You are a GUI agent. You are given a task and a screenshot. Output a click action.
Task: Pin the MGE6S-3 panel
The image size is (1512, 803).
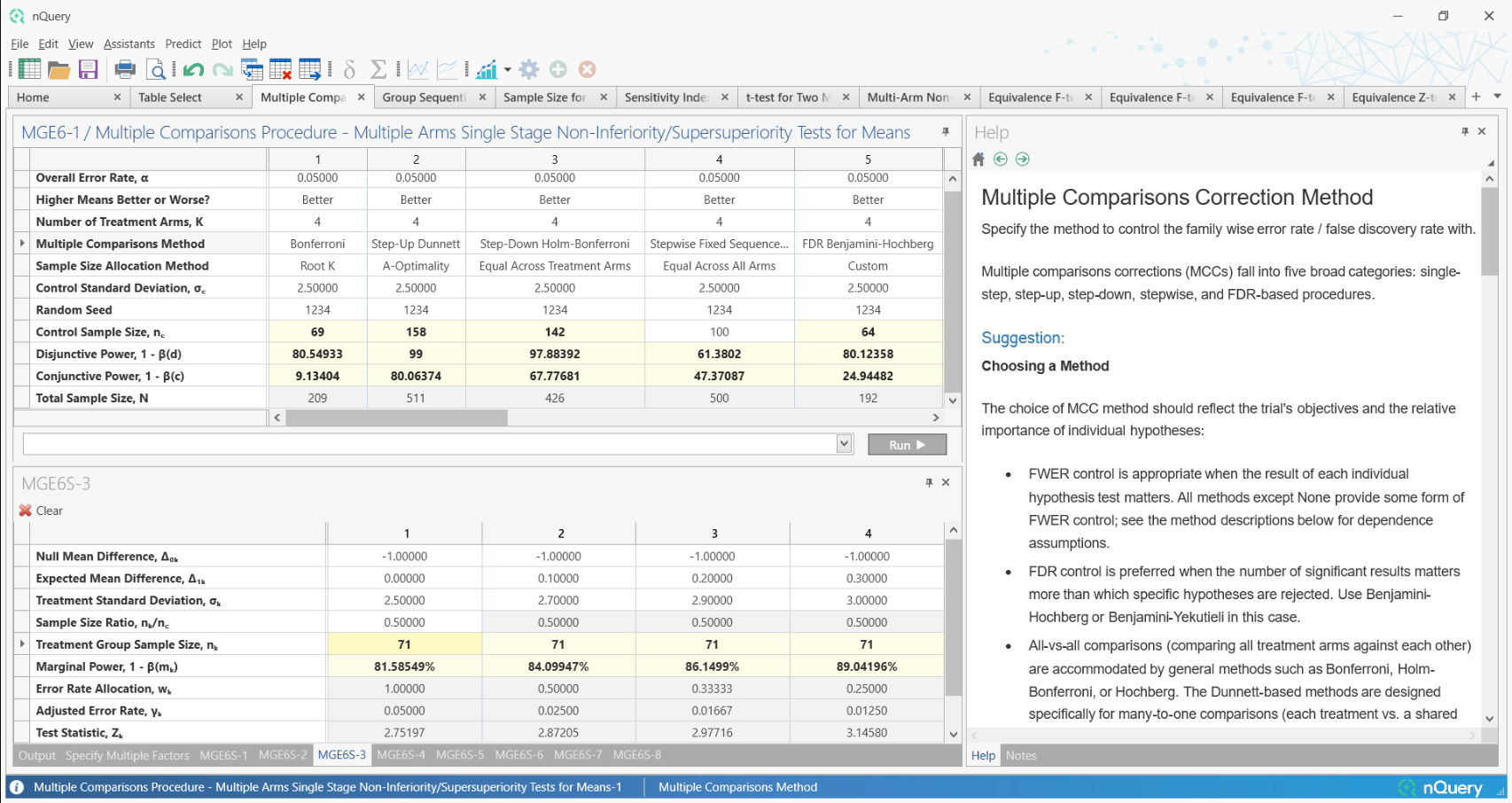(929, 482)
